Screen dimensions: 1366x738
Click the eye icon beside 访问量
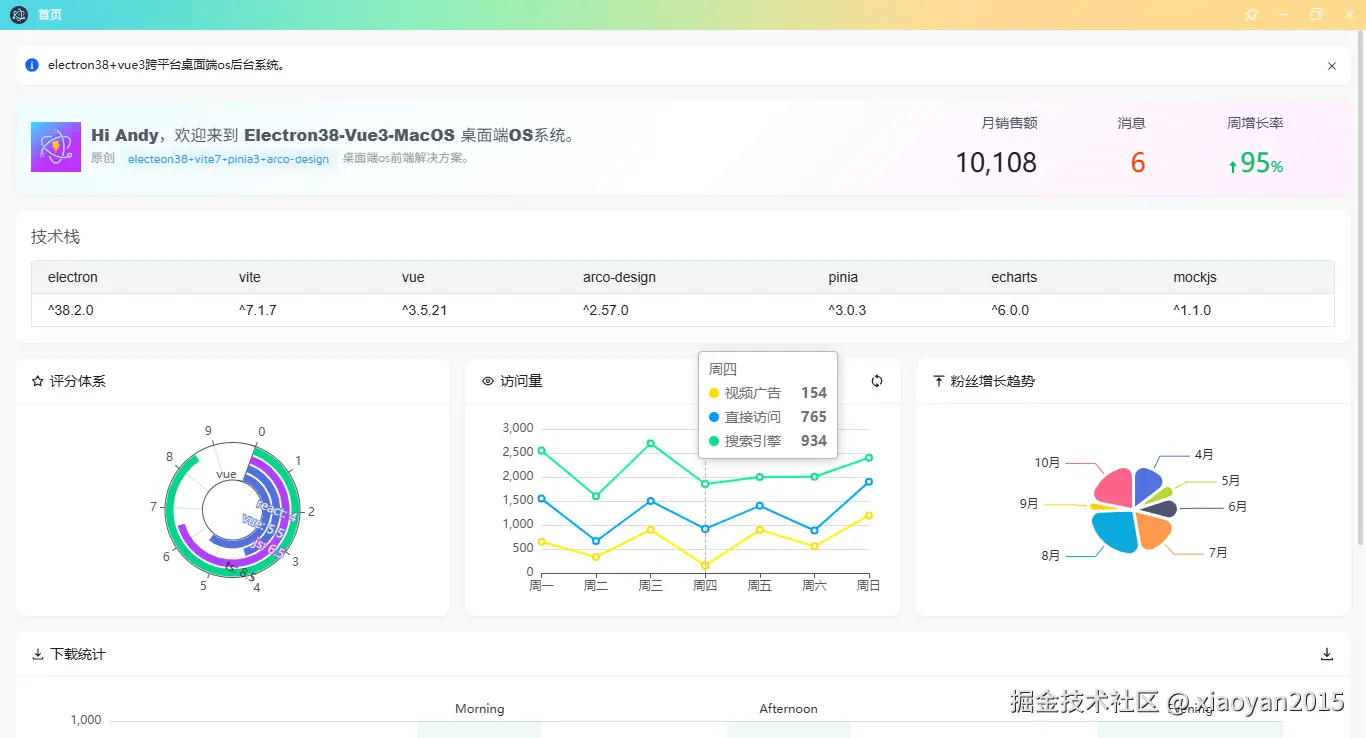(x=488, y=381)
